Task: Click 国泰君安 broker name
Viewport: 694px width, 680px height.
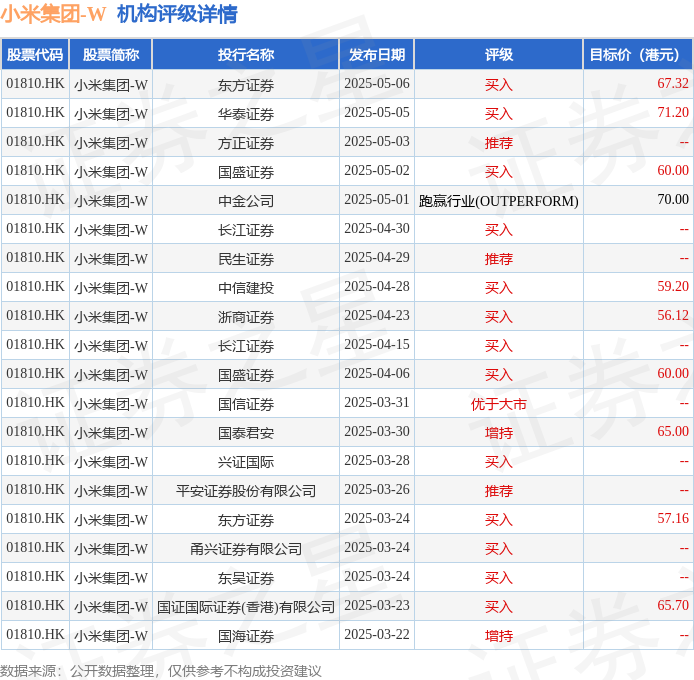Action: coord(246,433)
